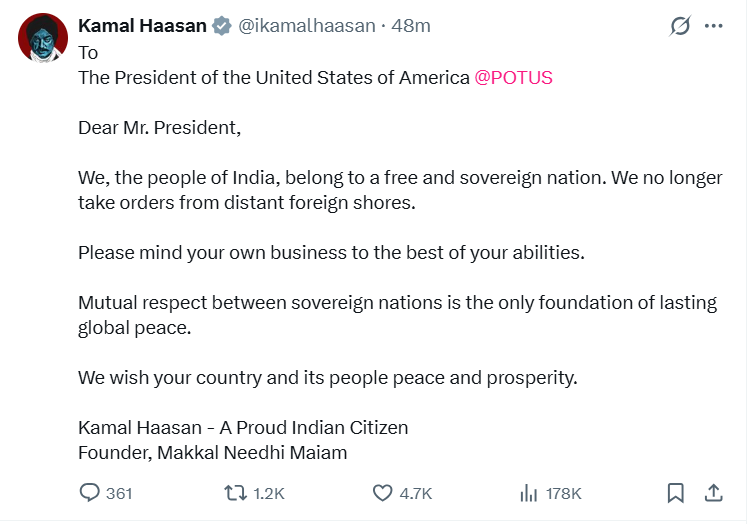The width and height of the screenshot is (749, 524).
Task: Open the three-dot More options menu
Action: click(x=713, y=27)
